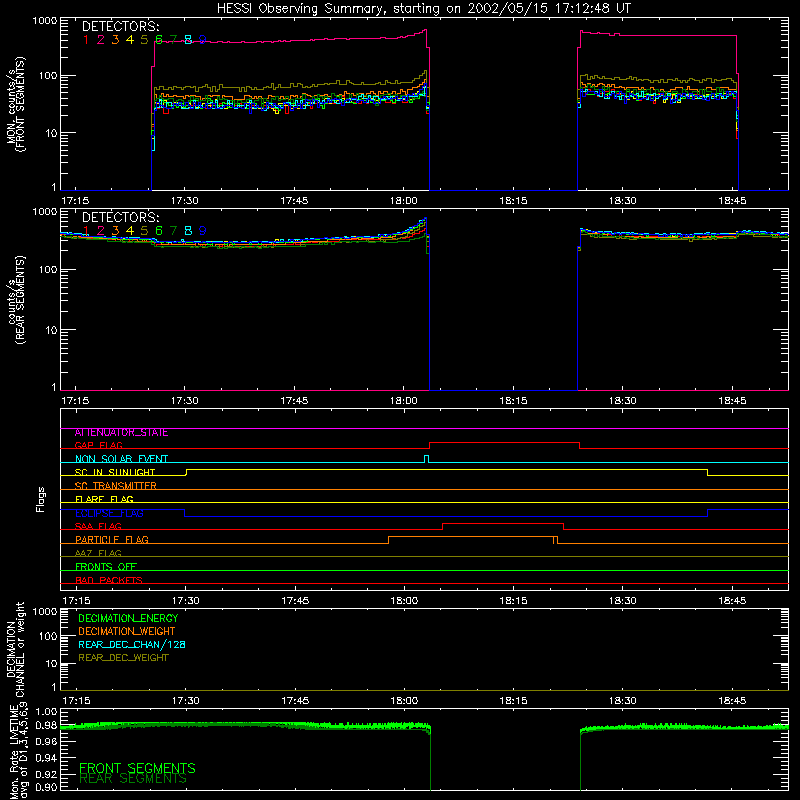Select the ATTENUATOR_STATE flag label

click(x=121, y=433)
